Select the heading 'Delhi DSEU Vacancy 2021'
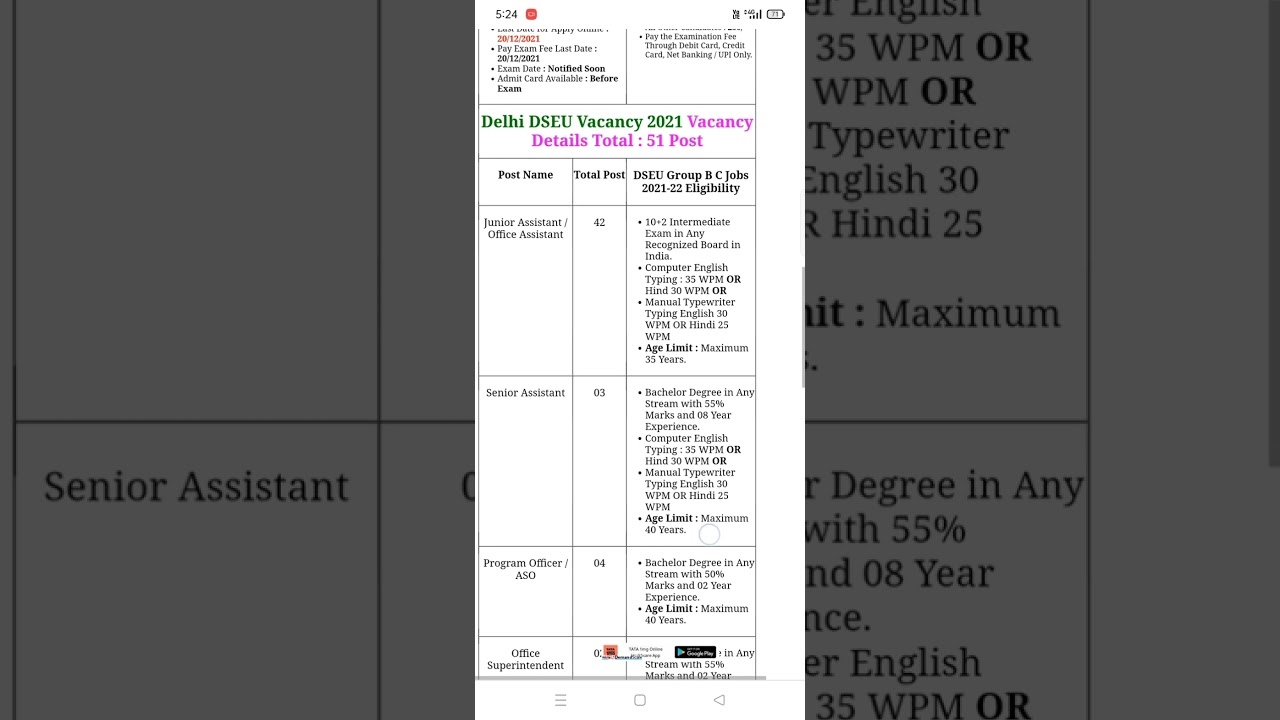1280x720 pixels. point(582,122)
